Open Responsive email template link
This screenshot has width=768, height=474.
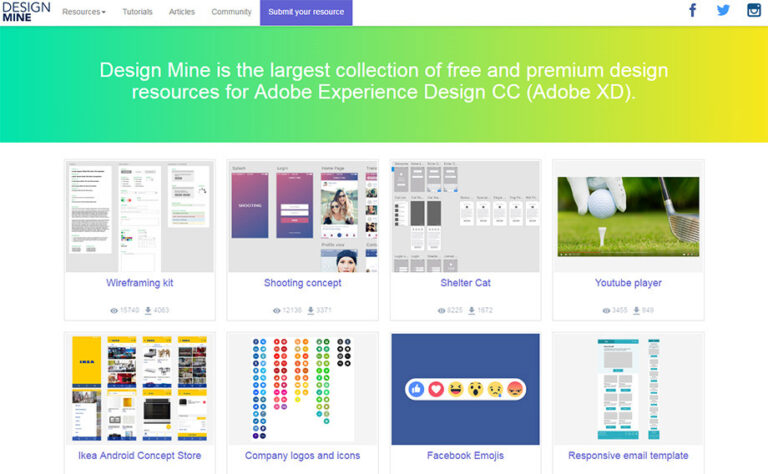point(628,456)
